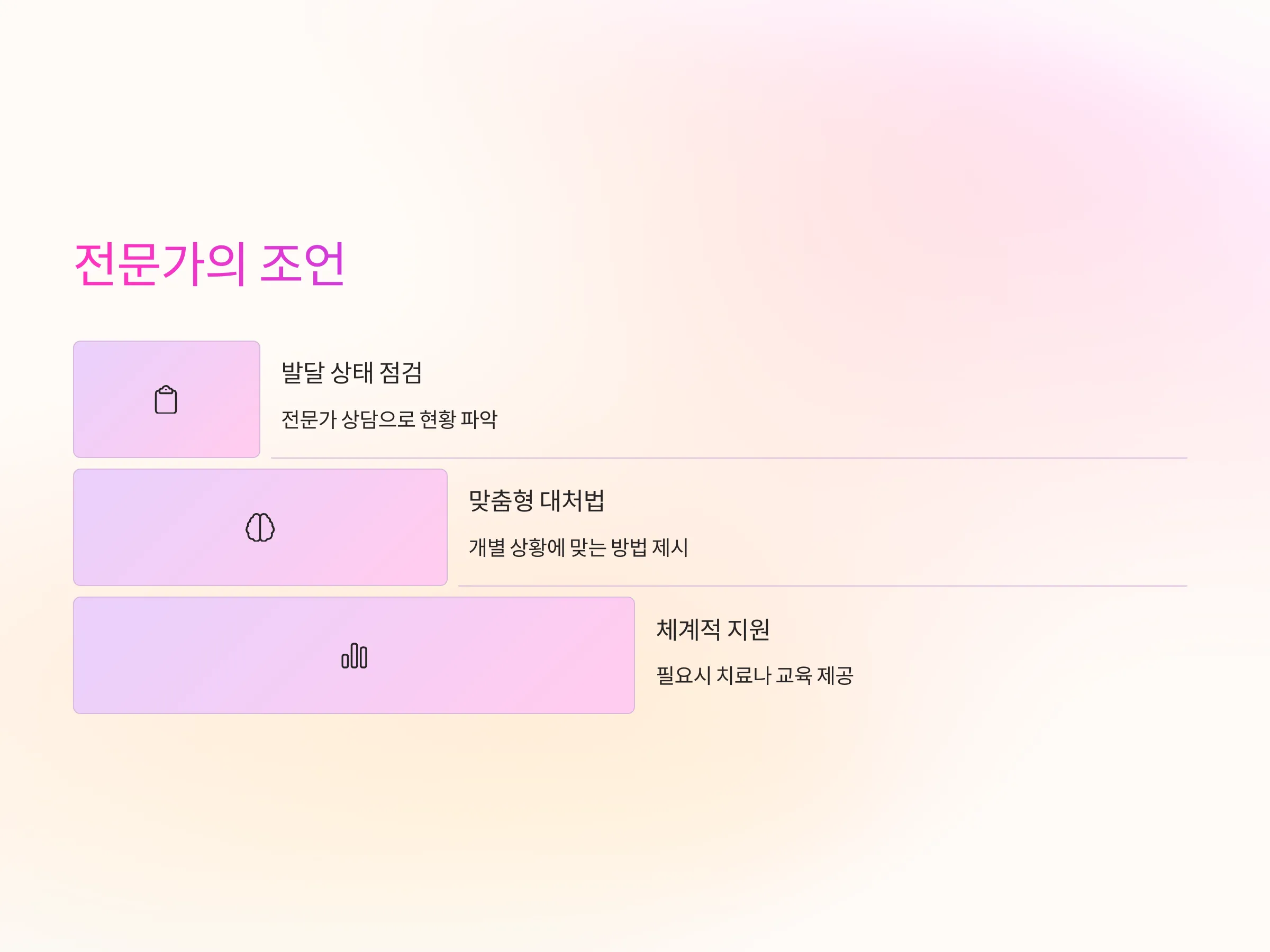Click the clipboard icon
Image resolution: width=1270 pixels, height=952 pixels.
tap(166, 399)
